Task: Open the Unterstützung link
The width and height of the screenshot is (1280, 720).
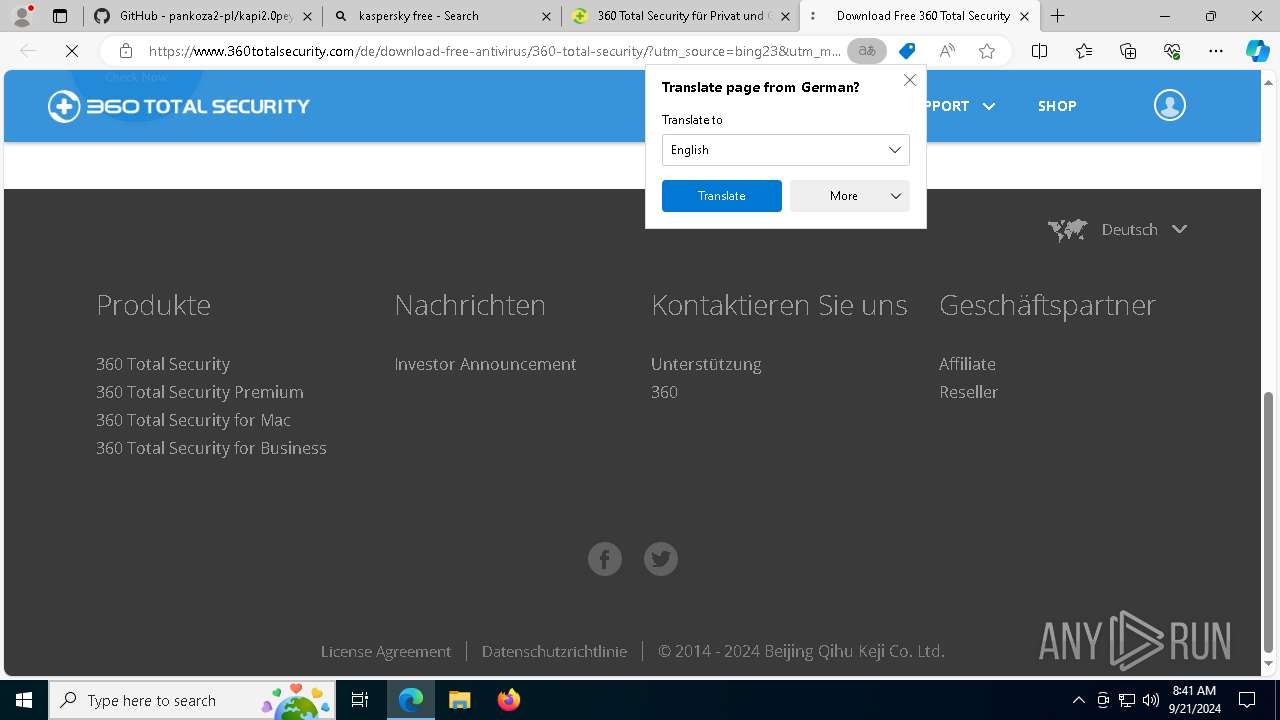Action: [706, 364]
